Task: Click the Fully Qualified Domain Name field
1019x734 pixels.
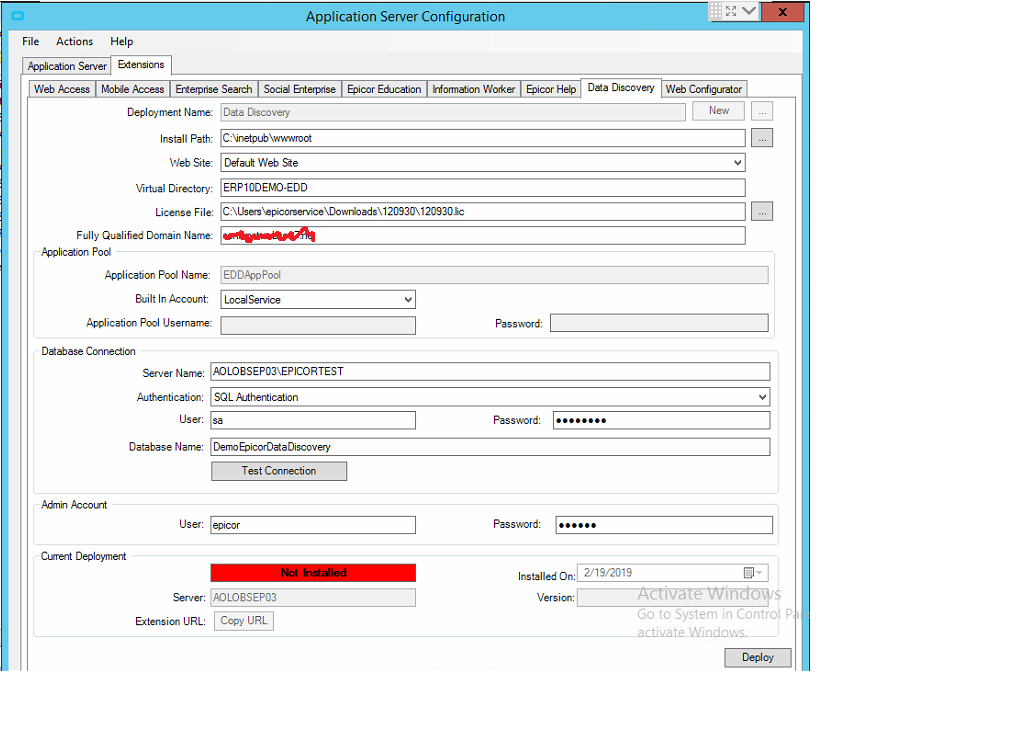Action: 483,235
